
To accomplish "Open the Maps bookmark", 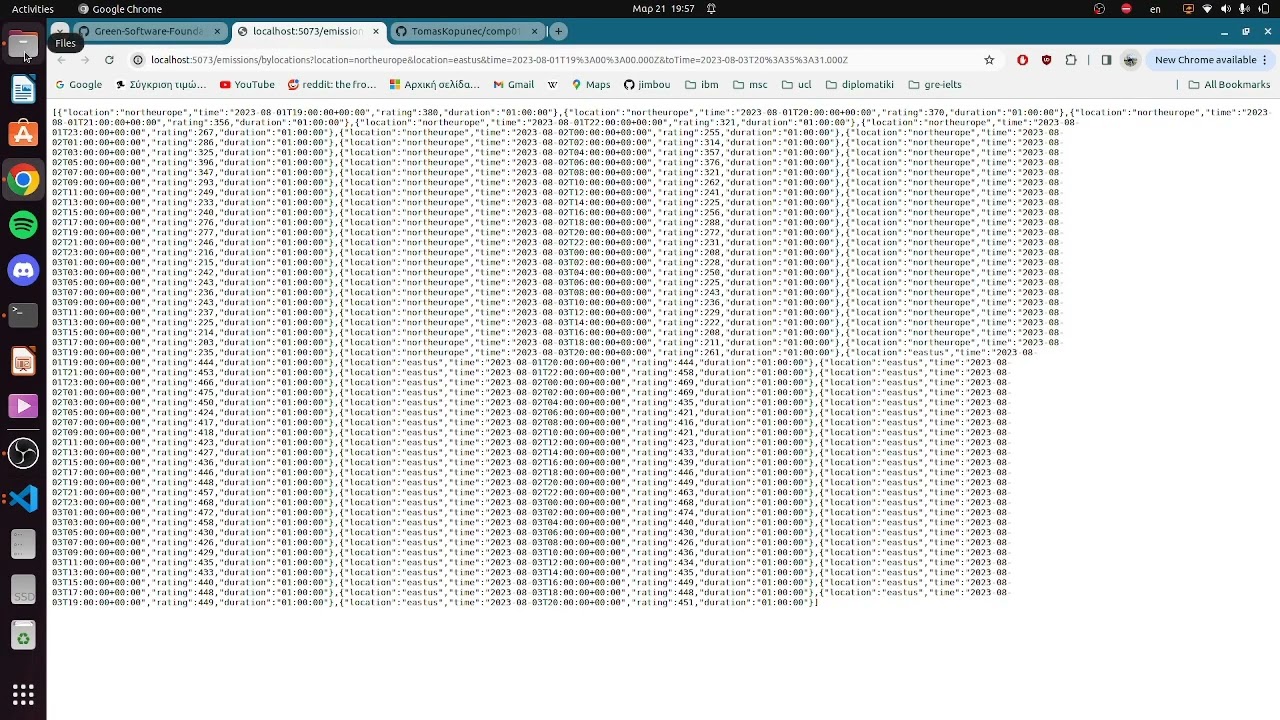I will 591,85.
